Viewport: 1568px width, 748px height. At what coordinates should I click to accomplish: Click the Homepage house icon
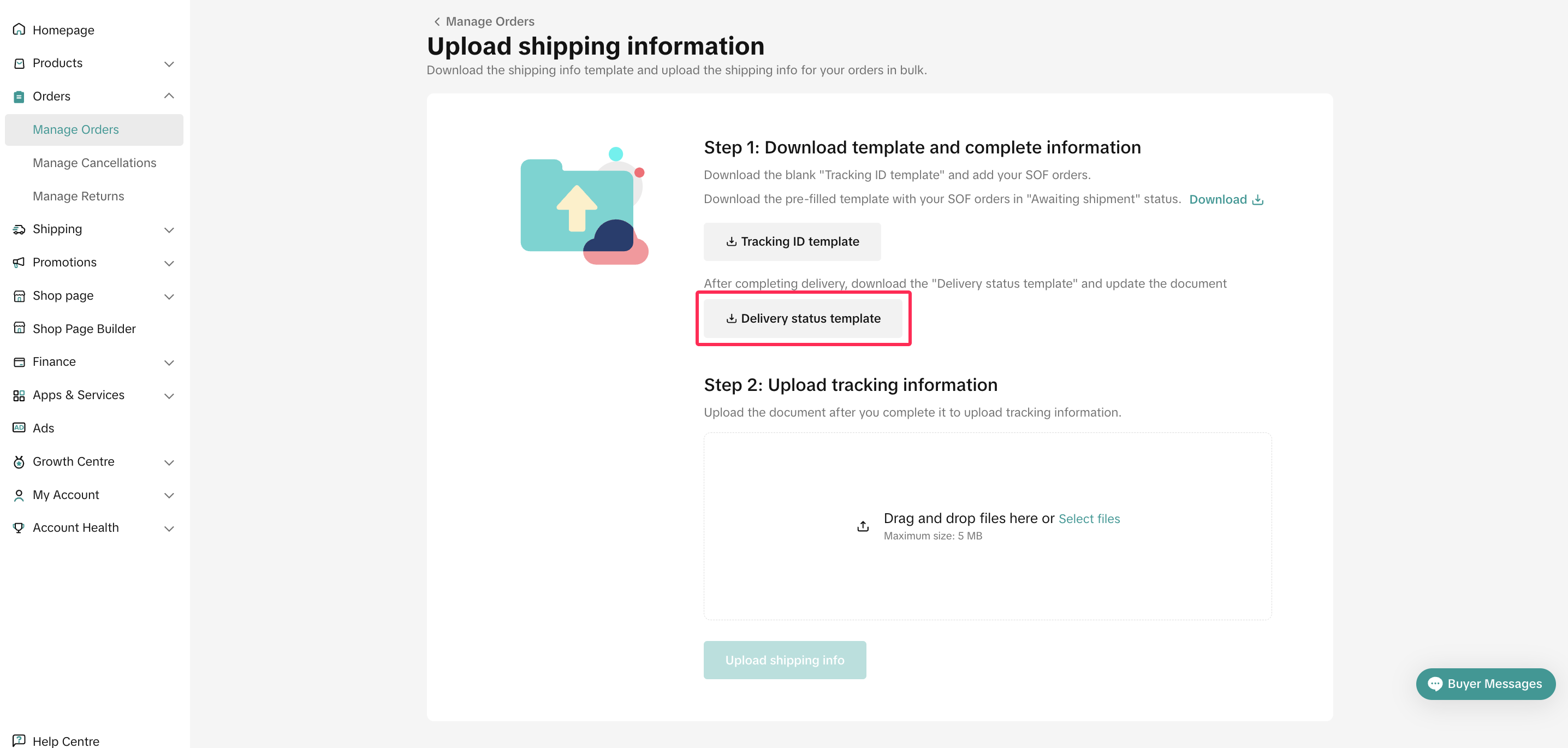[x=19, y=29]
